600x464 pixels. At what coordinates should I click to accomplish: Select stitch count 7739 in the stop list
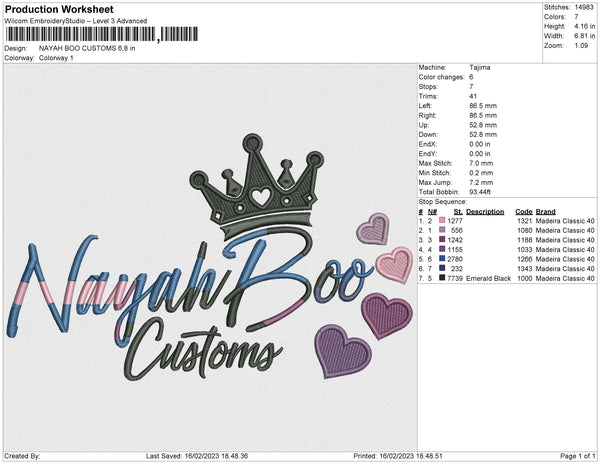click(455, 278)
